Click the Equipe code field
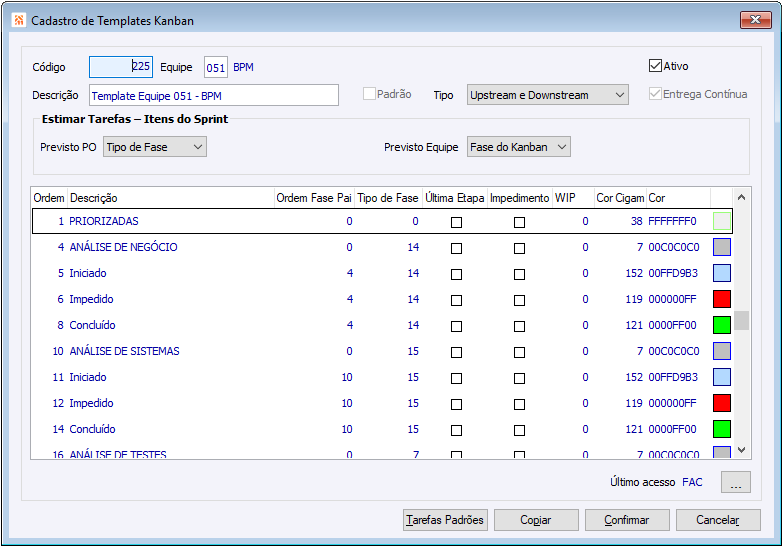This screenshot has height=546, width=783. 216,67
